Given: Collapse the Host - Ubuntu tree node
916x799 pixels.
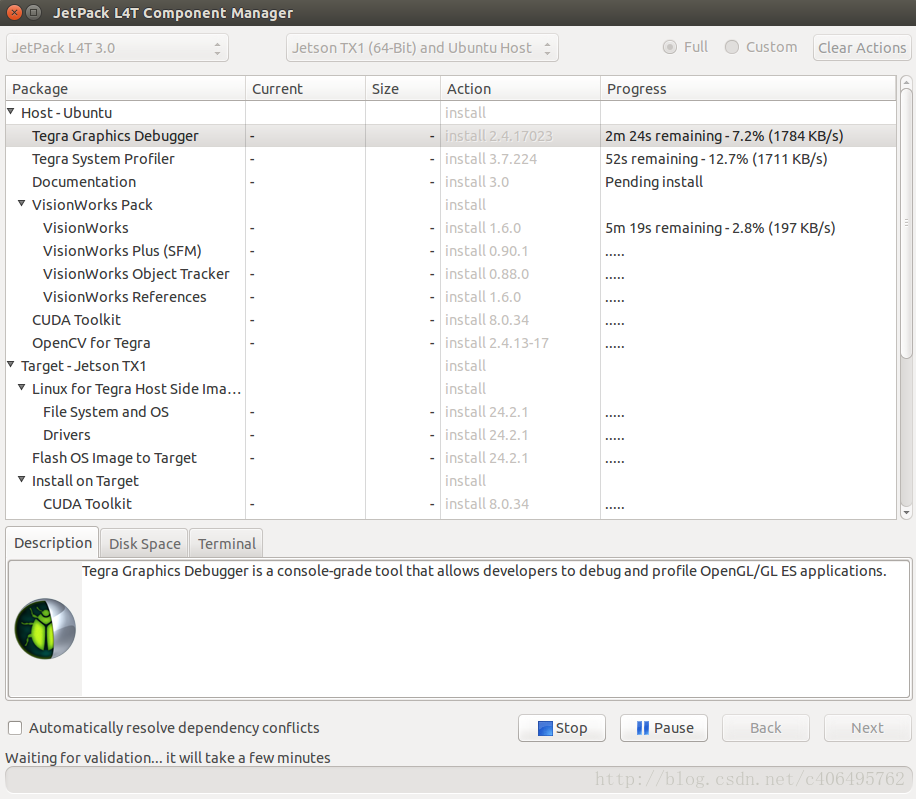Looking at the screenshot, I should [x=11, y=111].
